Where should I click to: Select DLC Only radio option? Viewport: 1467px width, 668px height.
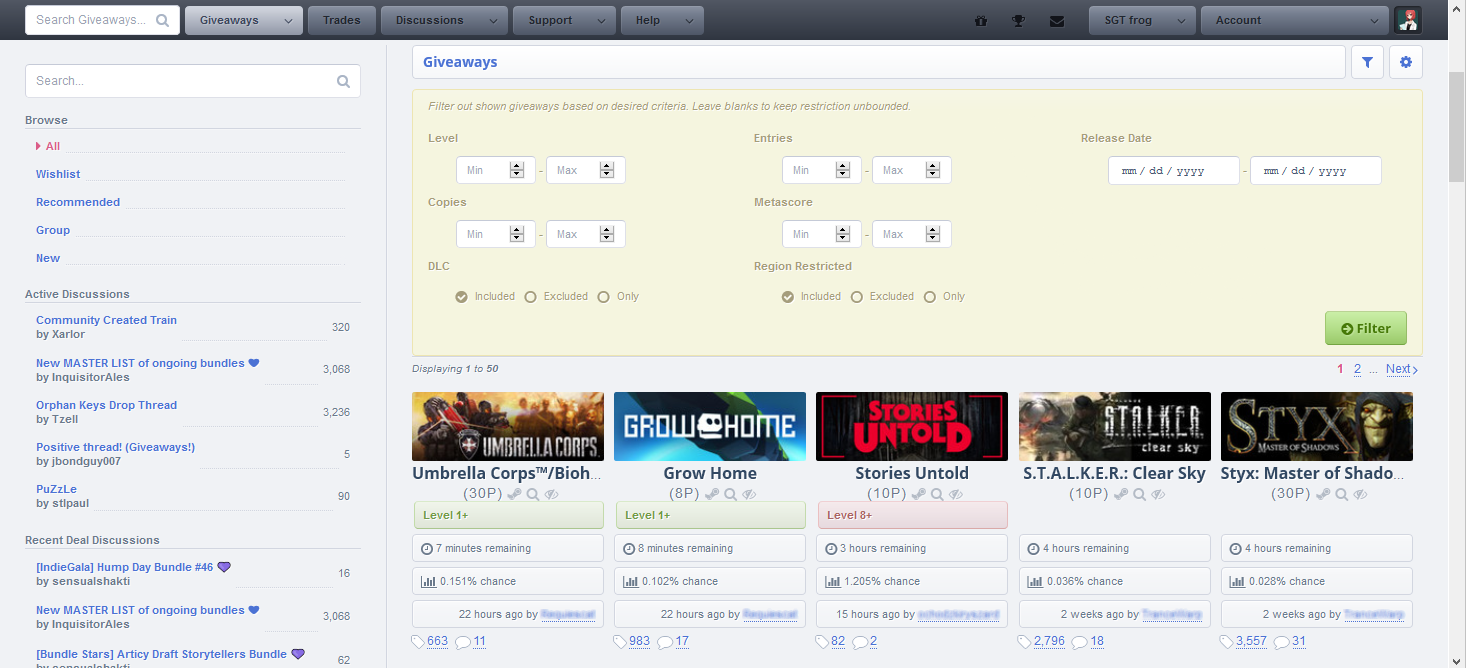[603, 297]
